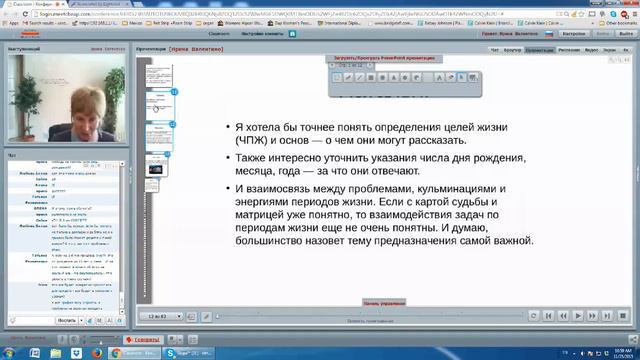
Task: Open Dropbox from the Windows taskbar
Action: tap(76, 353)
